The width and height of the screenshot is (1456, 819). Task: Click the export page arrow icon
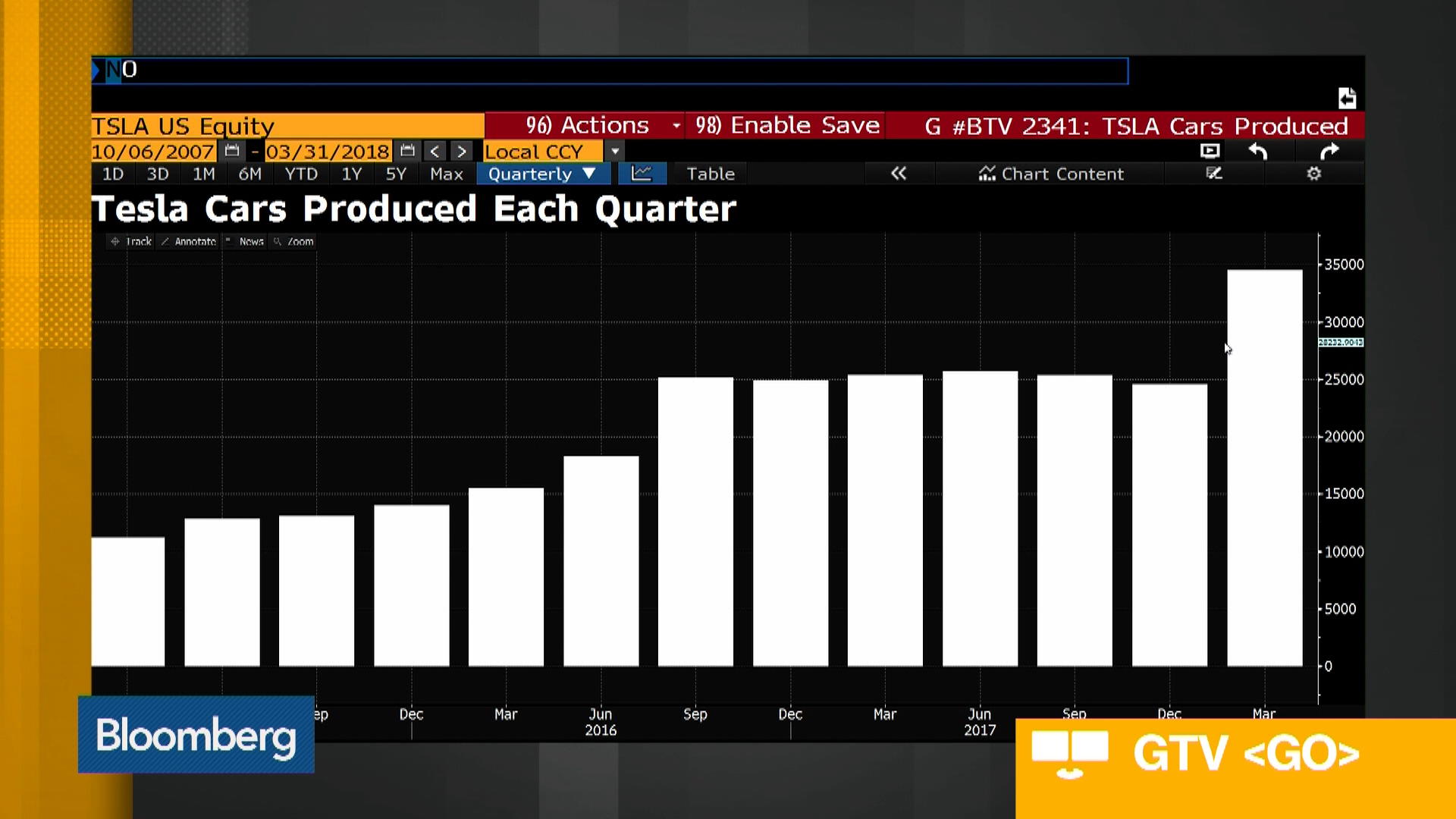(1347, 99)
